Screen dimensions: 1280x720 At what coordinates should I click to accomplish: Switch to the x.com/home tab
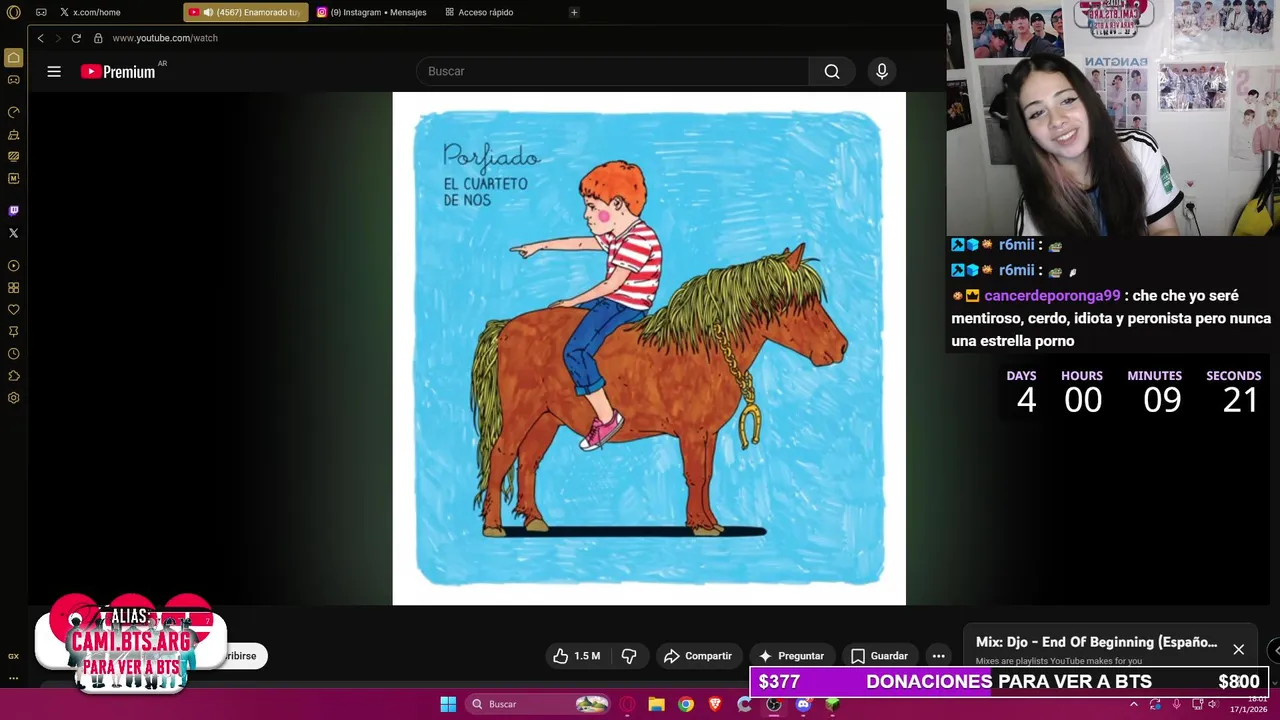[x=96, y=12]
